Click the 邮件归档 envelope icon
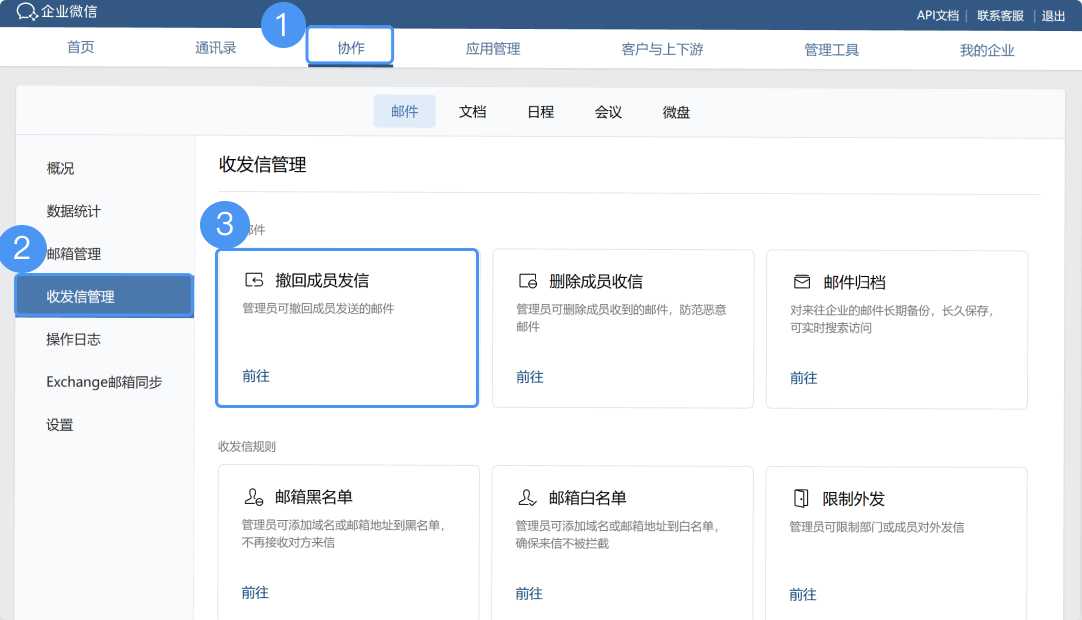 tap(802, 281)
